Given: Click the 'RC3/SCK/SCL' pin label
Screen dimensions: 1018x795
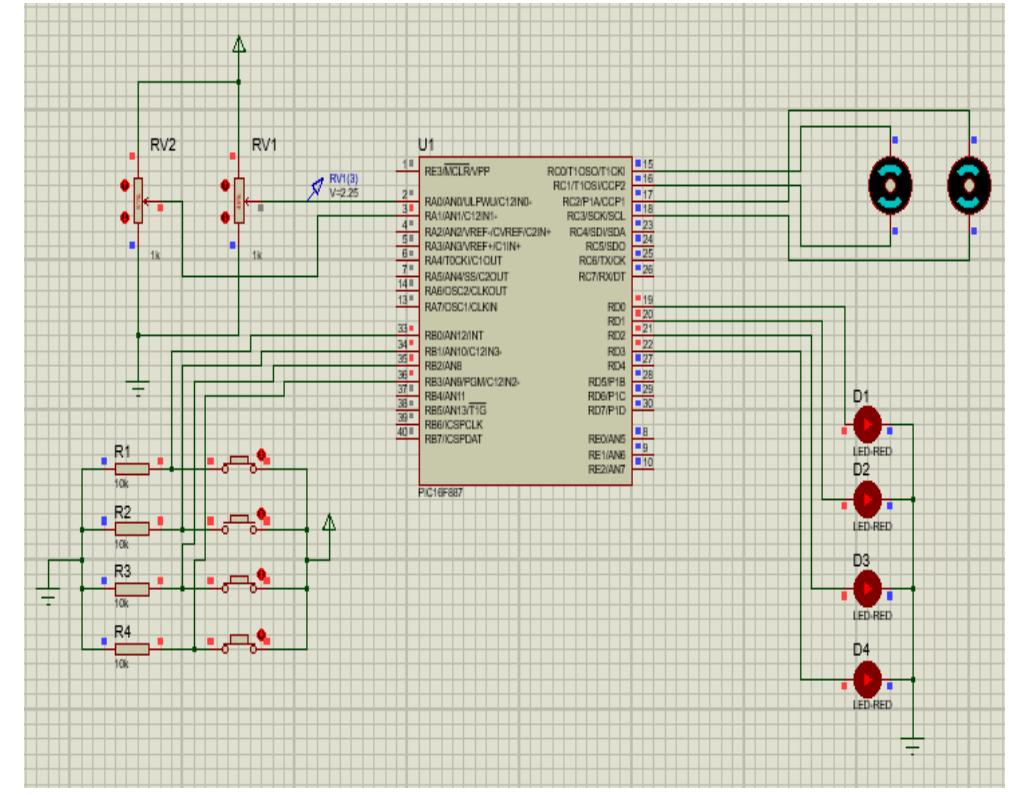Looking at the screenshot, I should coord(596,216).
